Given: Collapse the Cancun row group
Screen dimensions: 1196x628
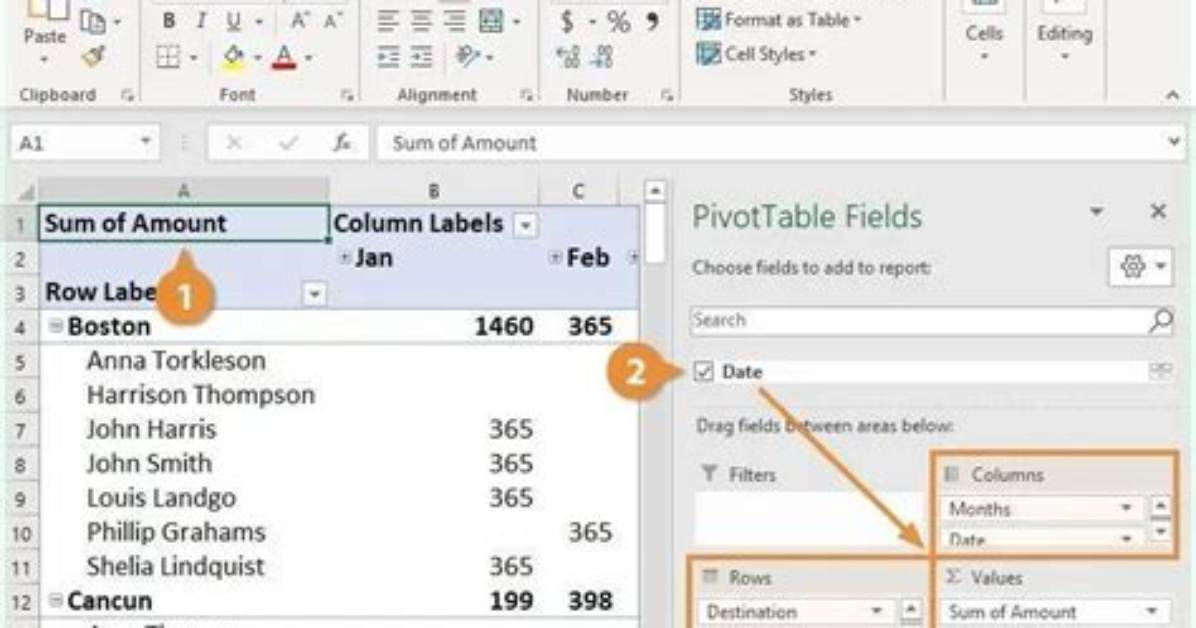Looking at the screenshot, I should coord(56,601).
